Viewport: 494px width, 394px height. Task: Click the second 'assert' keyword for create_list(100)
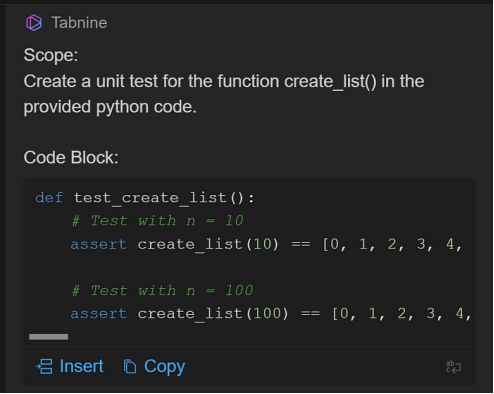coord(99,314)
